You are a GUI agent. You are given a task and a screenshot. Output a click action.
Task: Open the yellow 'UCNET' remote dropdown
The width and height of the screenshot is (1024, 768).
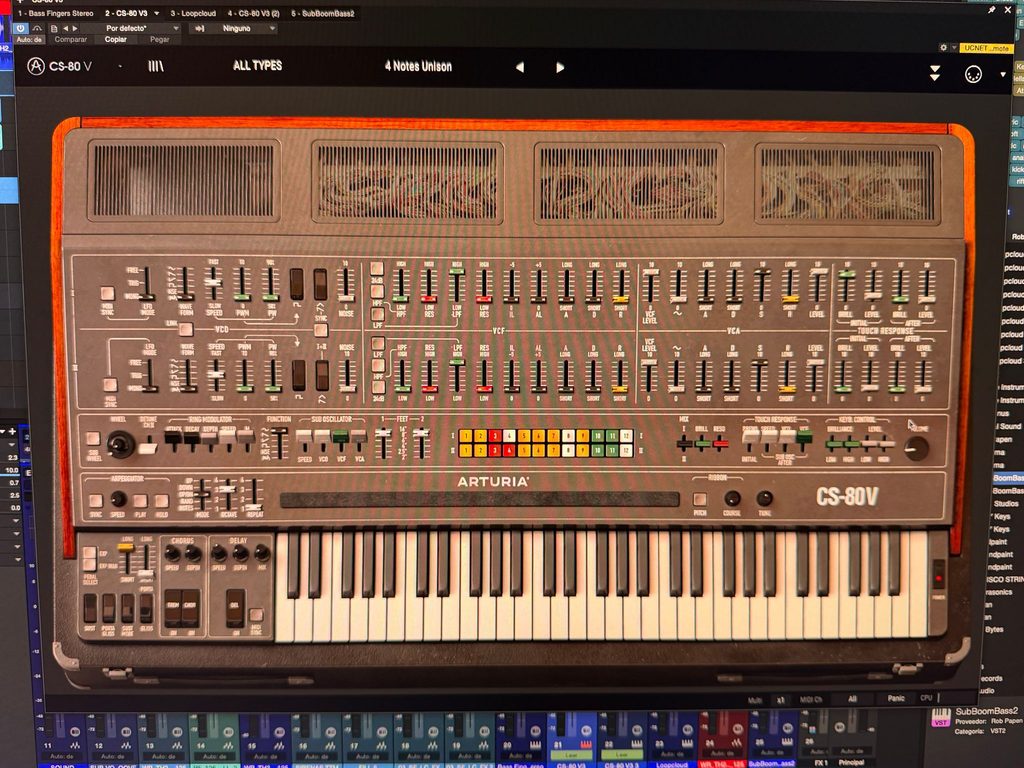tap(986, 48)
